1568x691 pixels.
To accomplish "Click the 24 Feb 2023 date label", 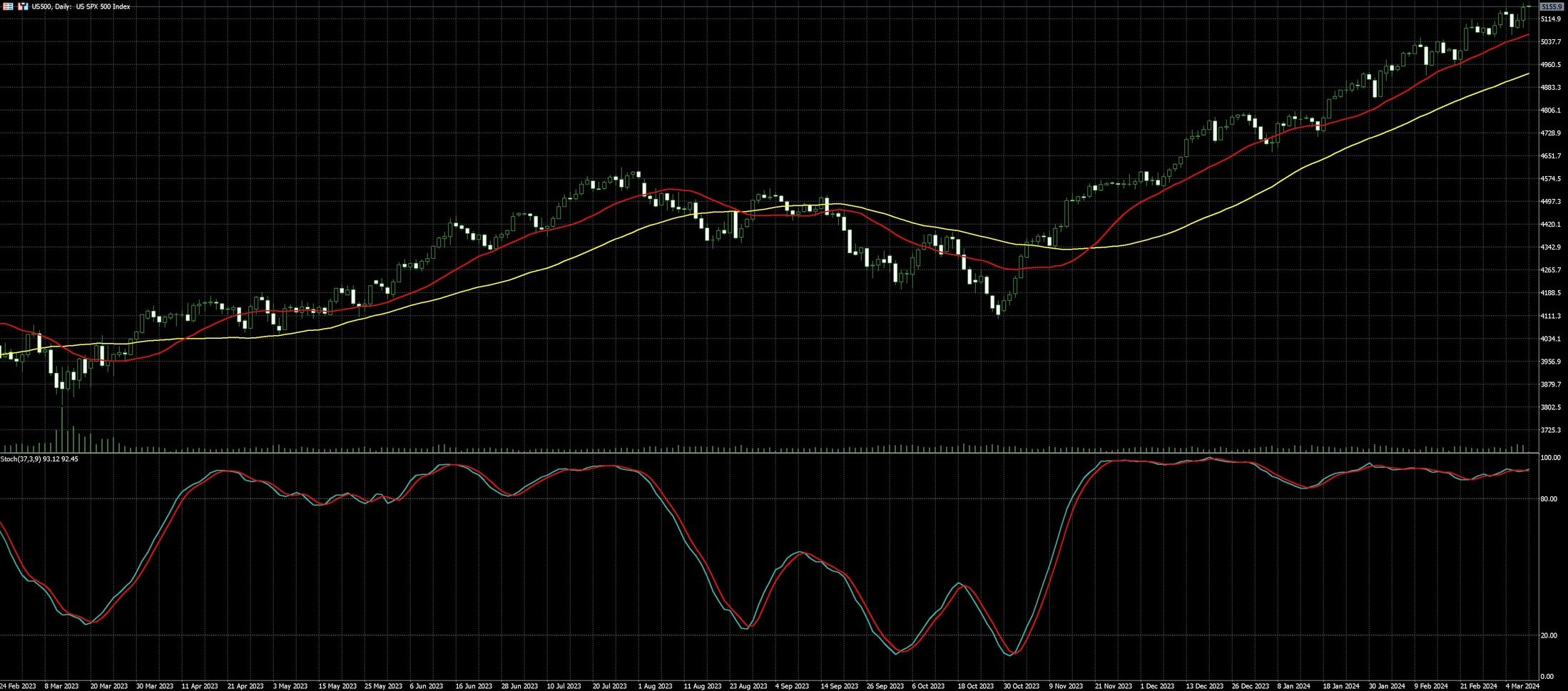I will [x=18, y=686].
